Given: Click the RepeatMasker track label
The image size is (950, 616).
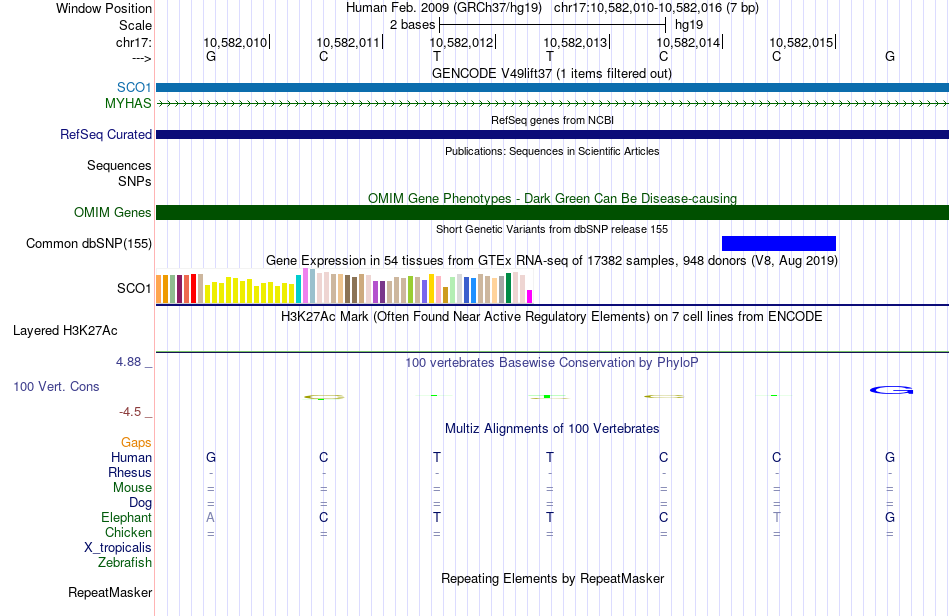Looking at the screenshot, I should (110, 592).
